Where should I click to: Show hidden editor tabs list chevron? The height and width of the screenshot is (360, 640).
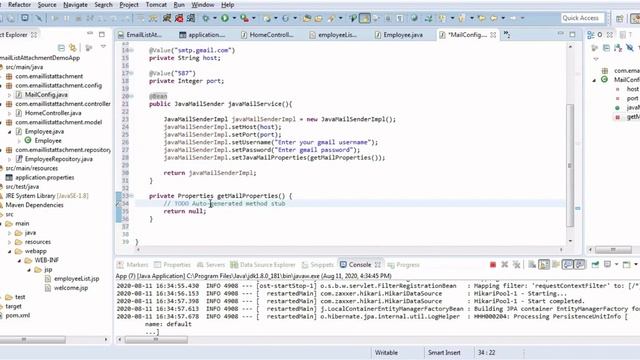pyautogui.click(x=507, y=35)
